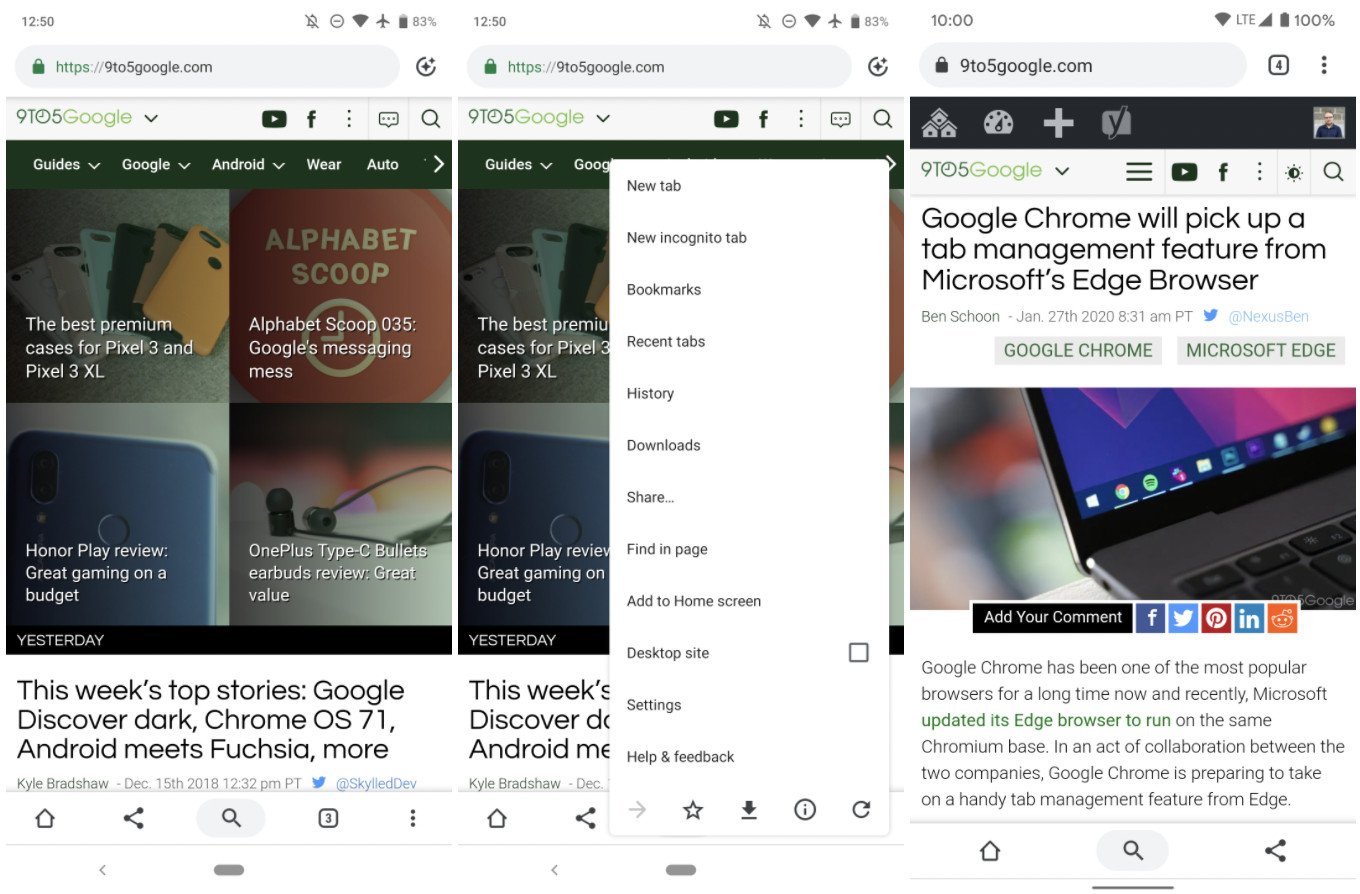Expand 9to5Google logo chevron on article screen
1360x894 pixels.
1062,171
